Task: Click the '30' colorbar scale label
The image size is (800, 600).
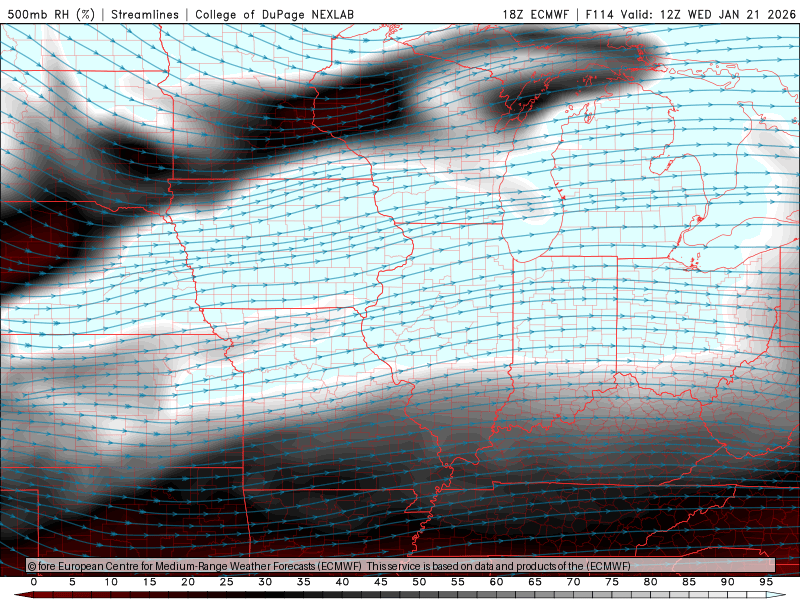Action: [265, 582]
